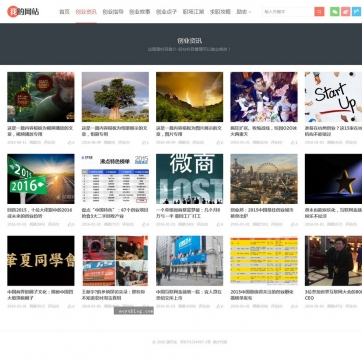Open article title under Monkey King image
This screenshot has width=362, height=362.
pyautogui.click(x=39, y=131)
